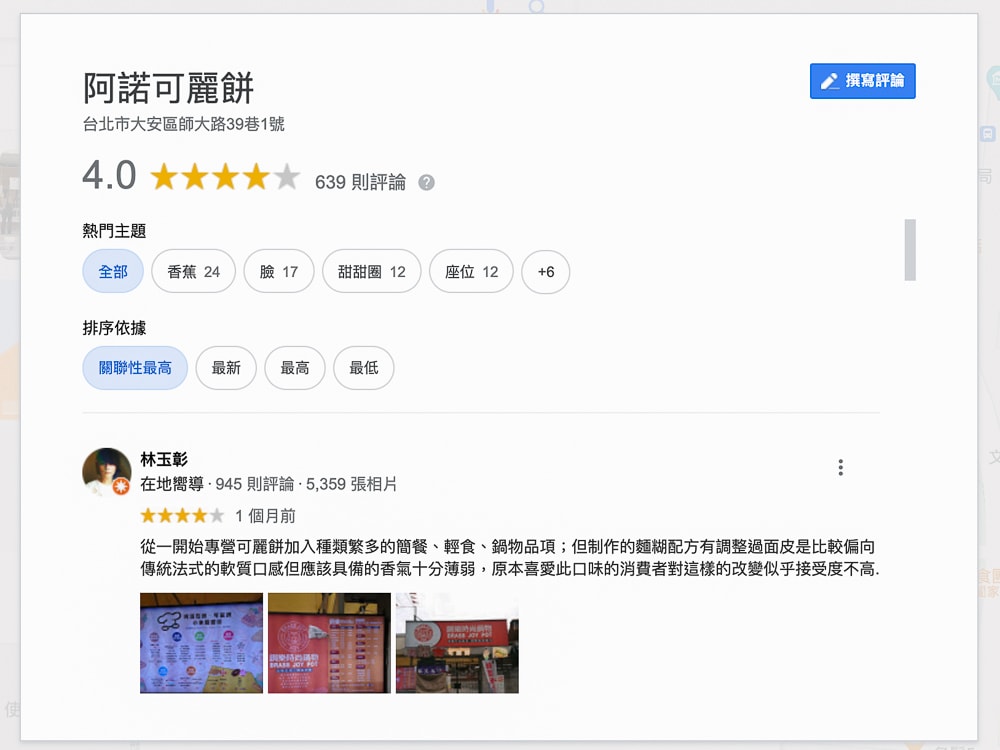
Task: Sort reviews by 最新
Action: pyautogui.click(x=226, y=368)
